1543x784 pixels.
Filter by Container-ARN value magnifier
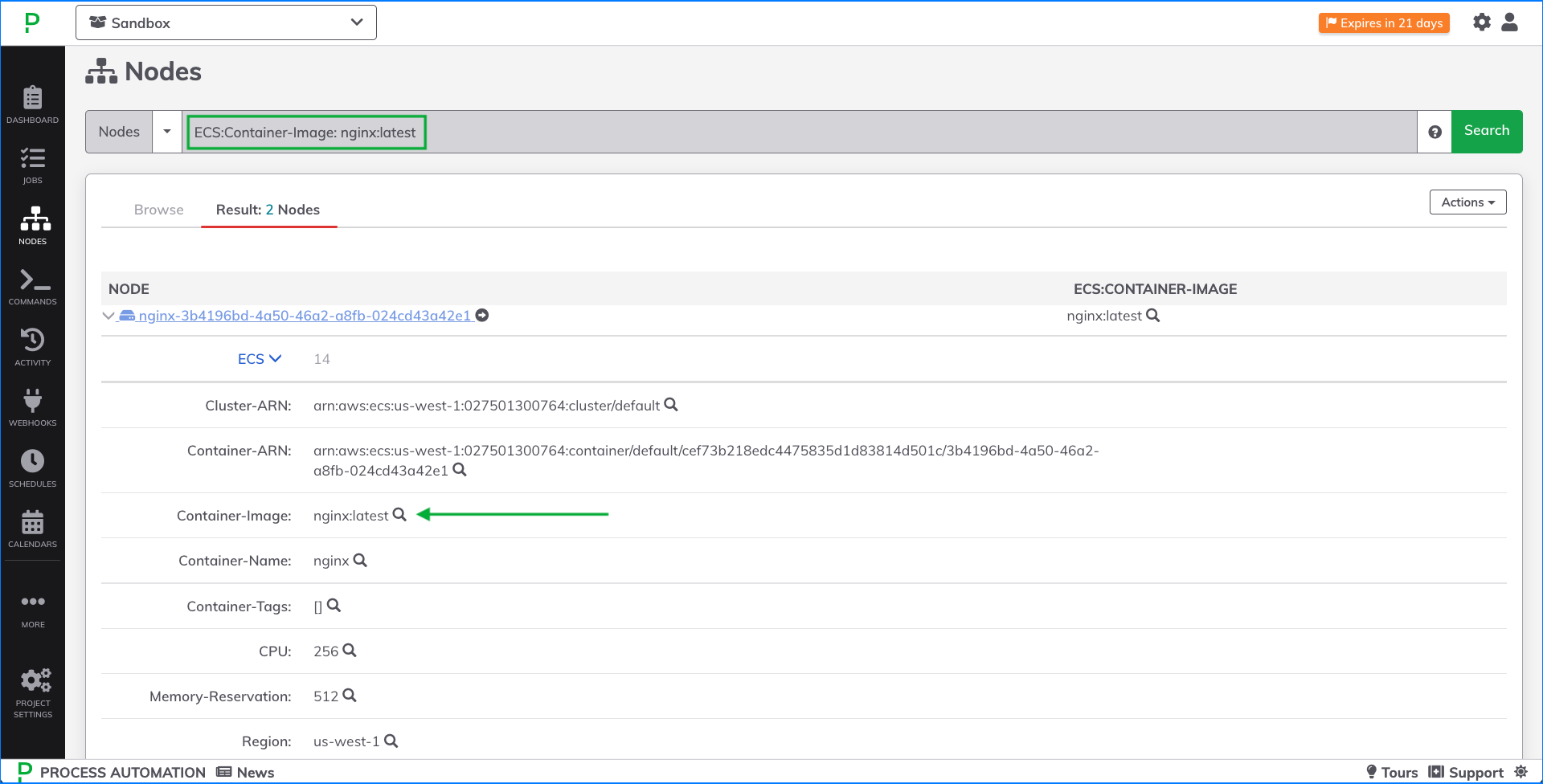[460, 470]
